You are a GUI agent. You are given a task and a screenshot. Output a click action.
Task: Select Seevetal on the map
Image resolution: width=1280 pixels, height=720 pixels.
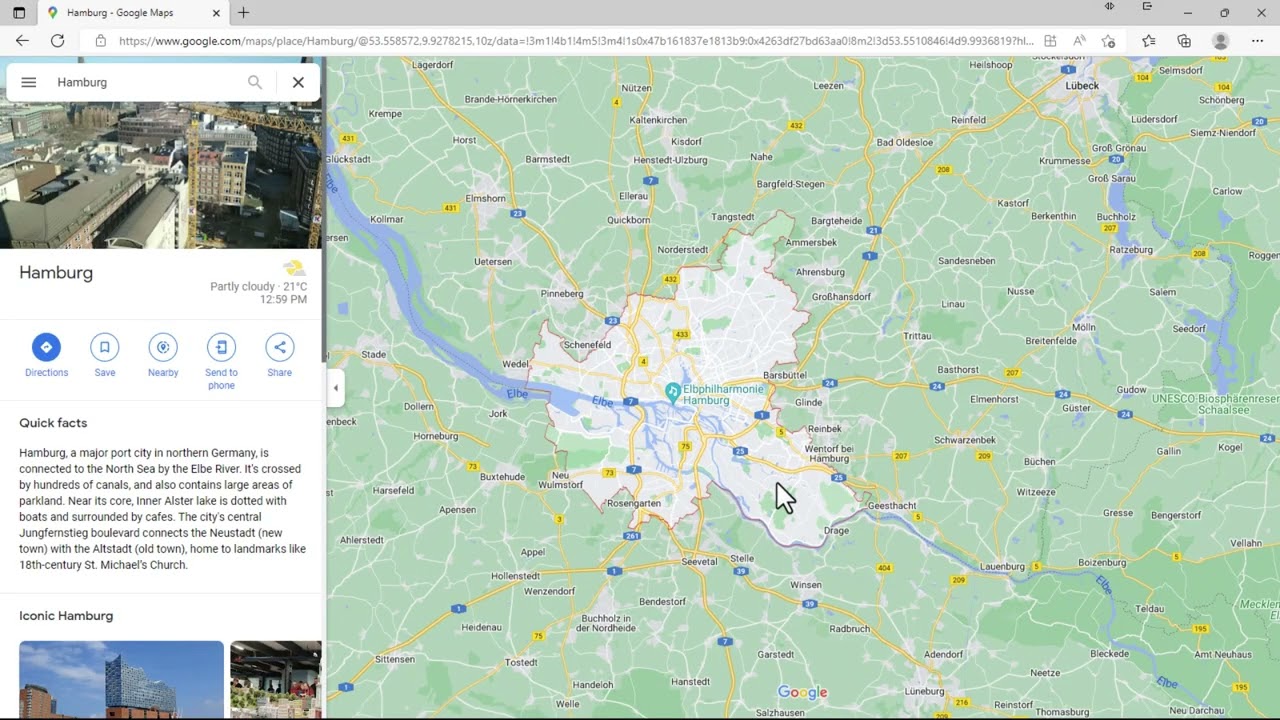click(x=699, y=562)
